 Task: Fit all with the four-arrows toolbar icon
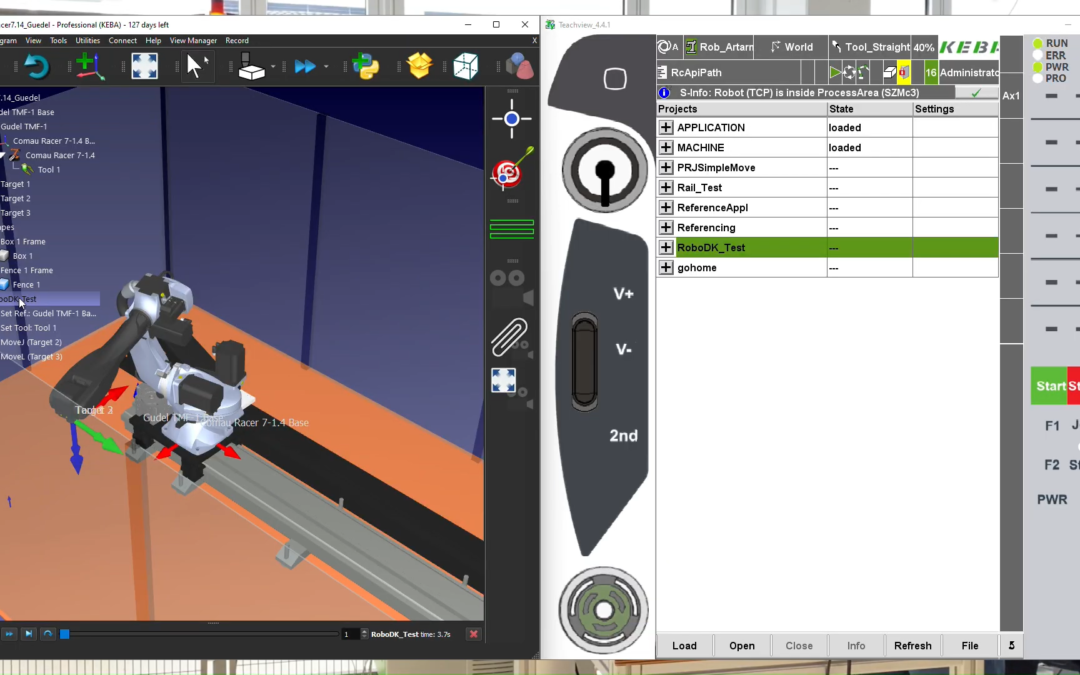[x=144, y=67]
